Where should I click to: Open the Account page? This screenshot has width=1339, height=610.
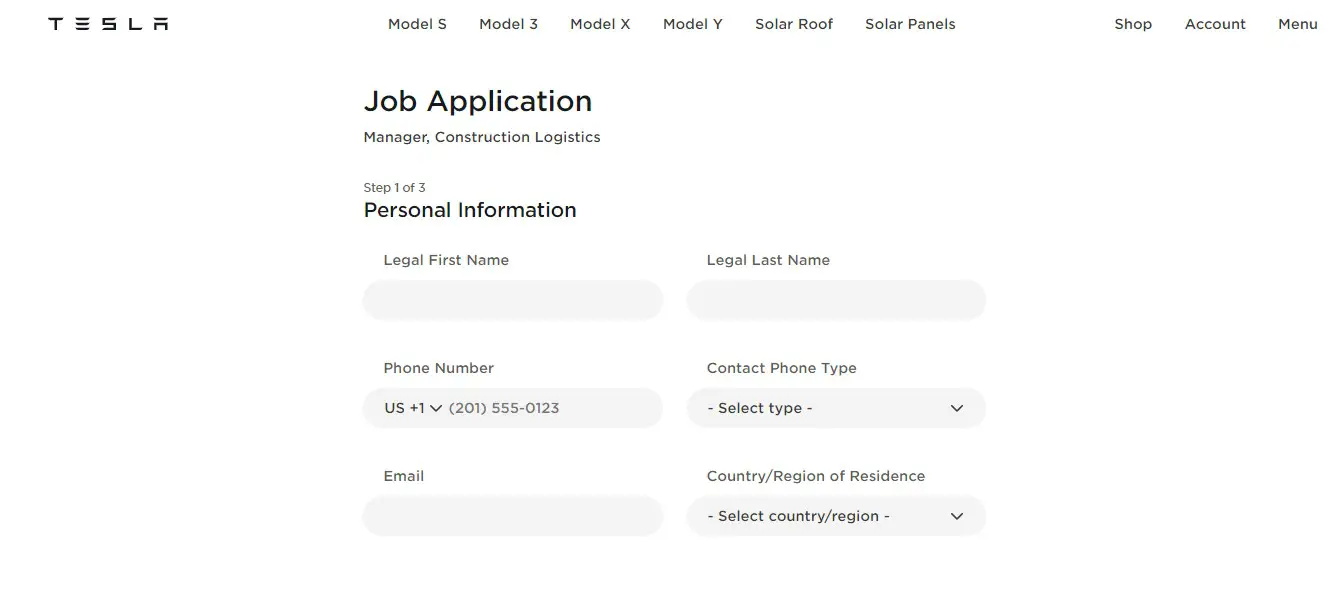(1215, 24)
